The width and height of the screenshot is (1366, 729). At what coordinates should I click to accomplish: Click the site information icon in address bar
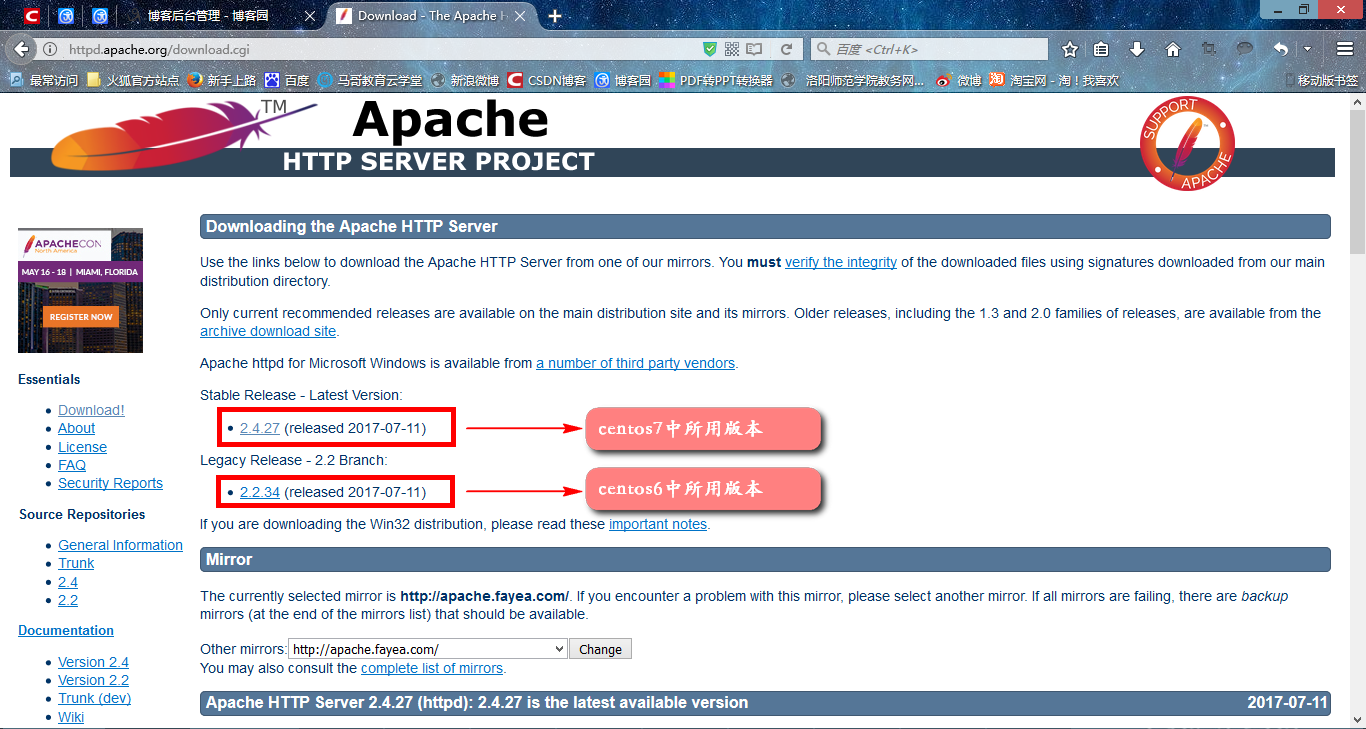click(x=50, y=49)
